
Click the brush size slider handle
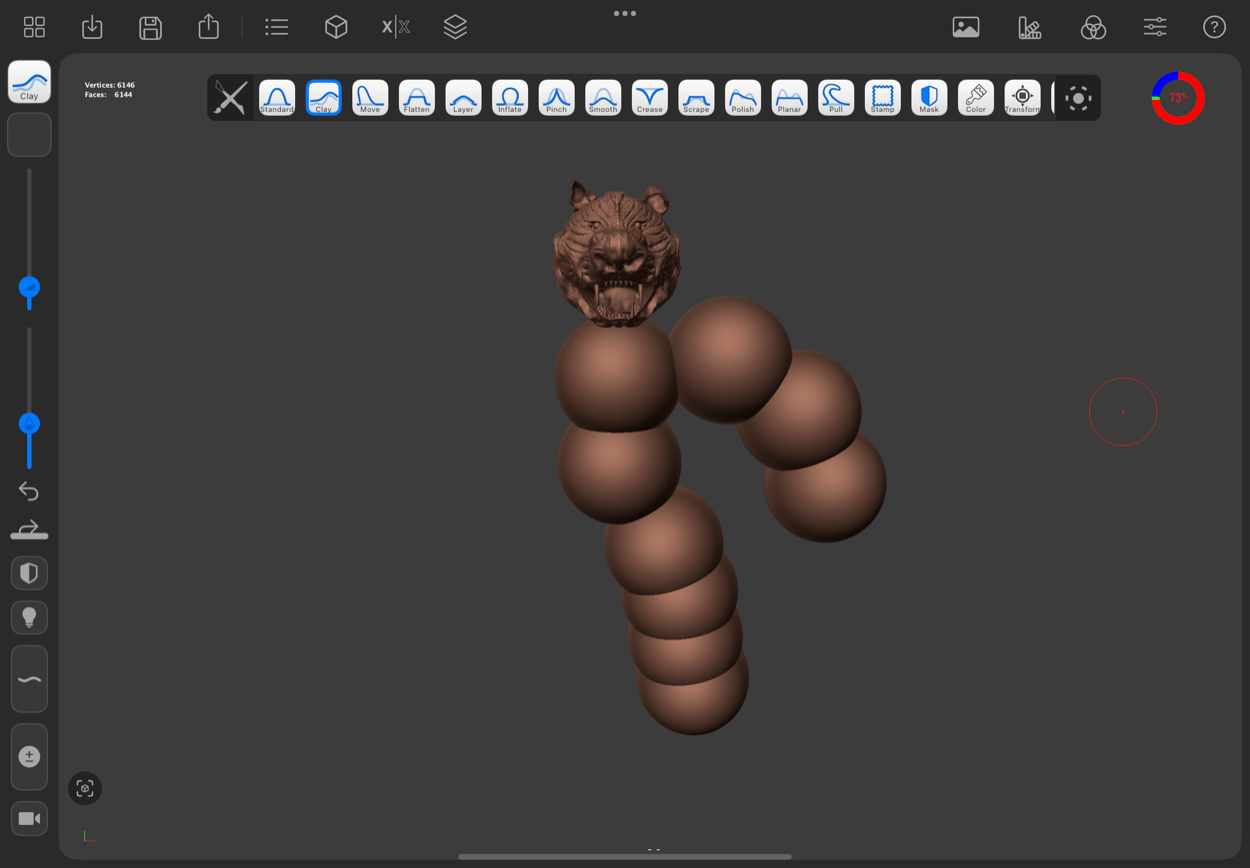point(29,288)
